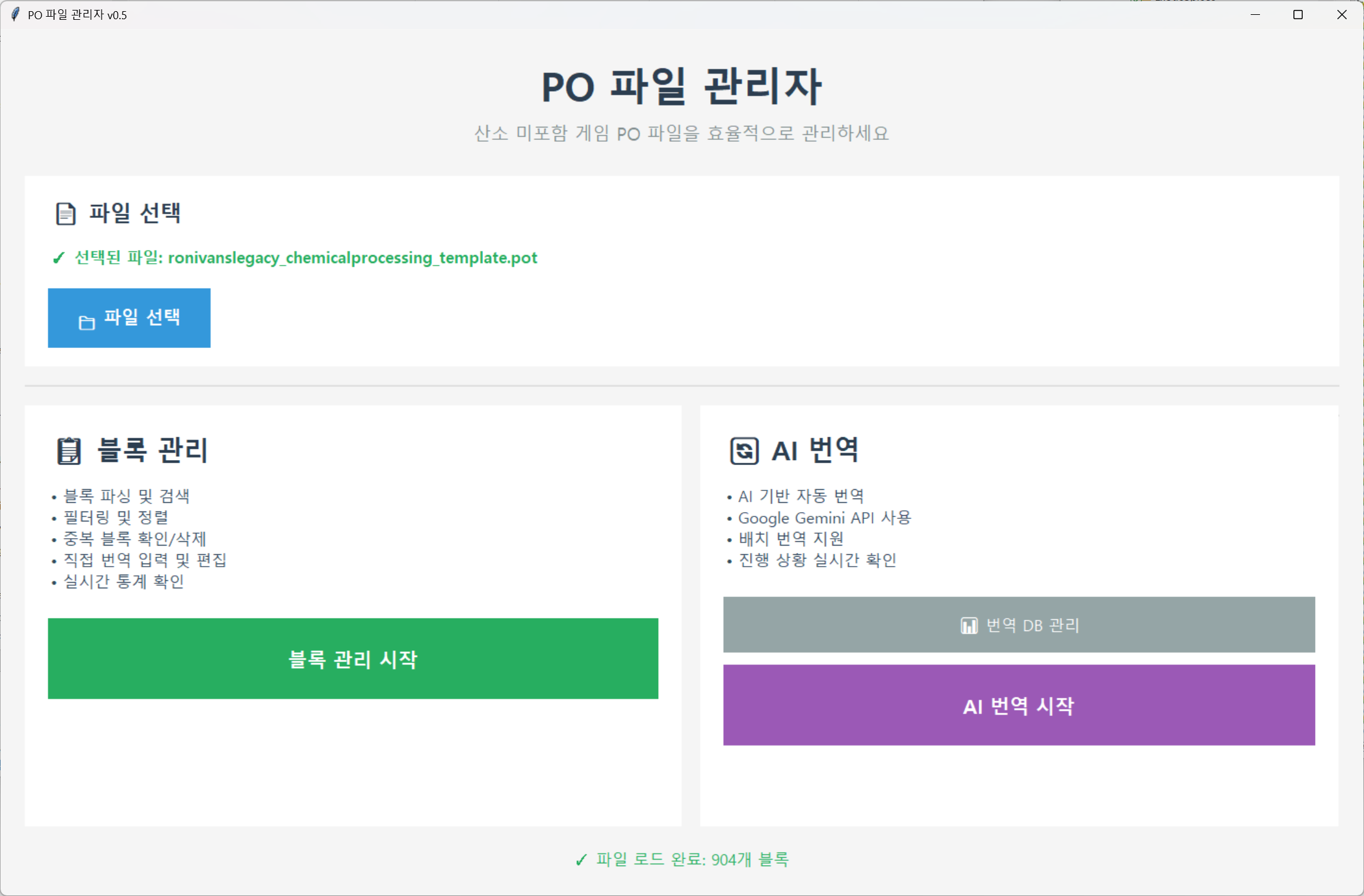Viewport: 1364px width, 896px height.
Task: Click the PO 파일 관리자 main heading
Action: click(x=682, y=85)
